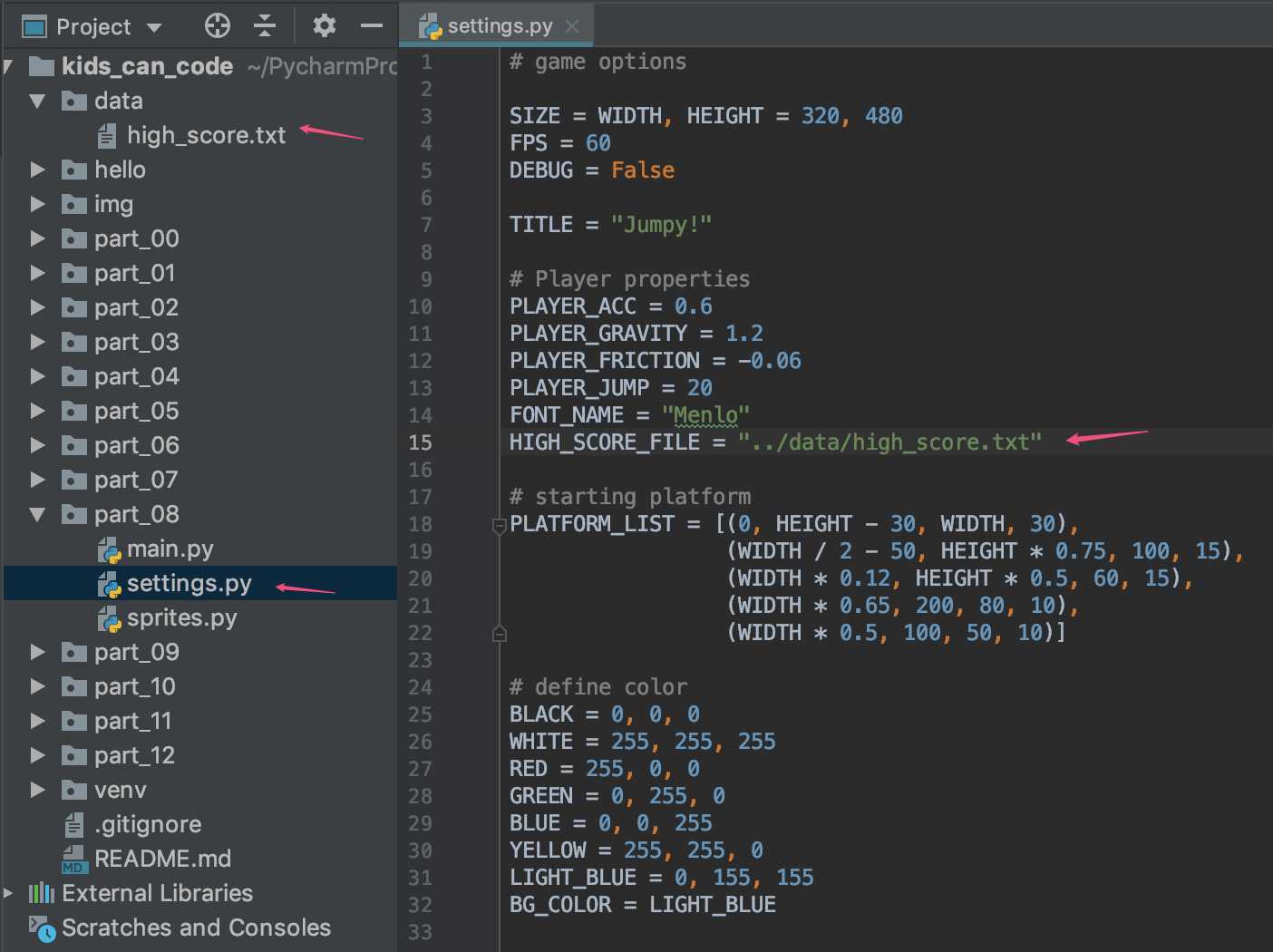Toggle code fold end marker at line 22
1273x952 pixels.
499,633
